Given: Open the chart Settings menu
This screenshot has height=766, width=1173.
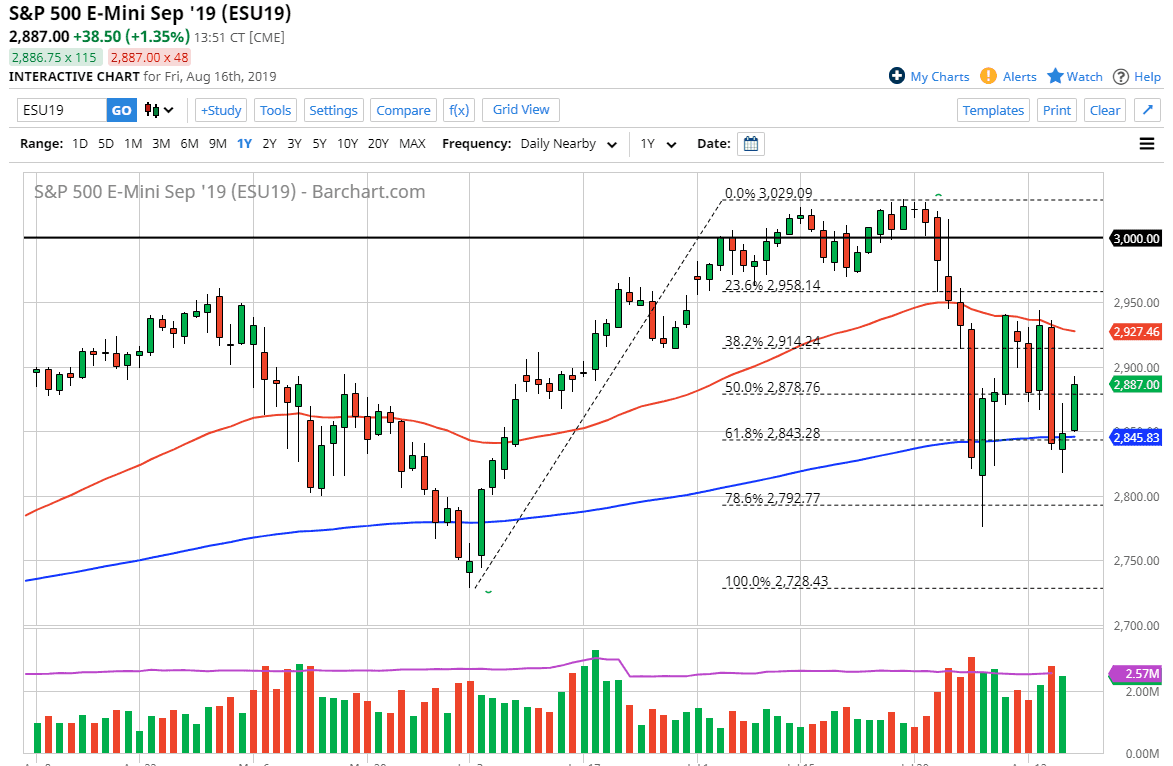Looking at the screenshot, I should 333,110.
